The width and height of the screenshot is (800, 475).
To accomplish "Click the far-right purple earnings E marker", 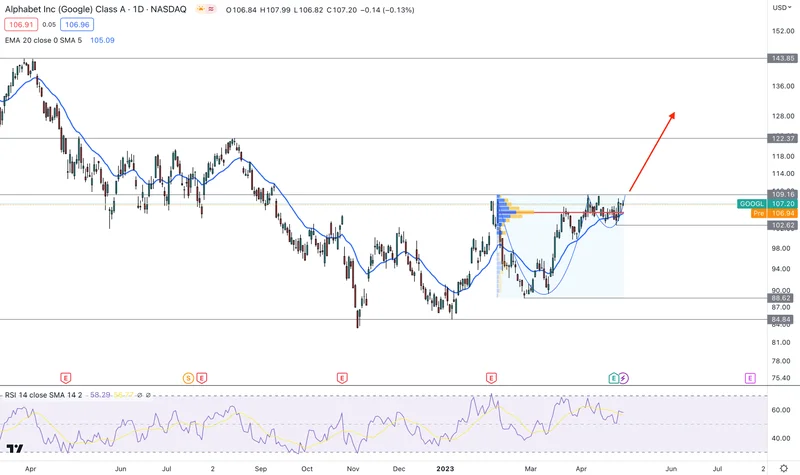I will tap(749, 378).
